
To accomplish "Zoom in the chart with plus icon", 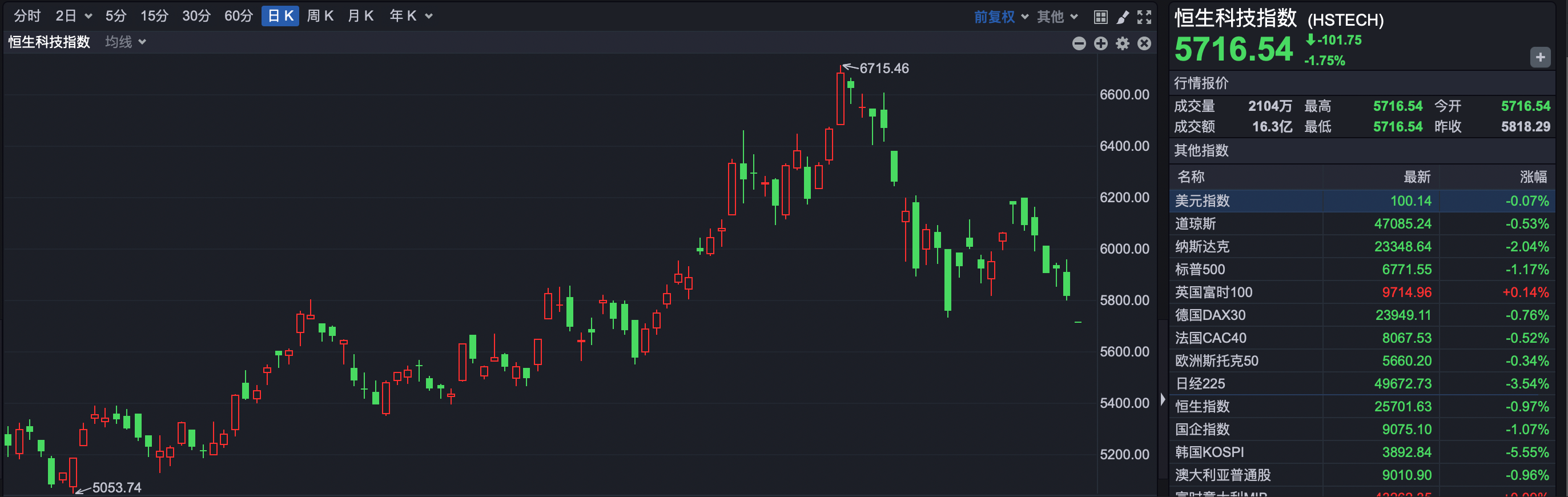I will click(1100, 43).
